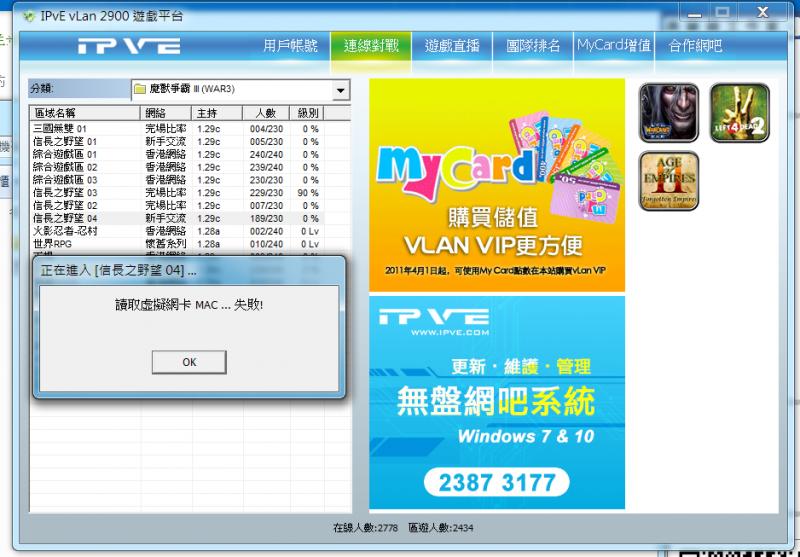Click the 189/230 player count cell
The image size is (800, 557).
click(266, 218)
